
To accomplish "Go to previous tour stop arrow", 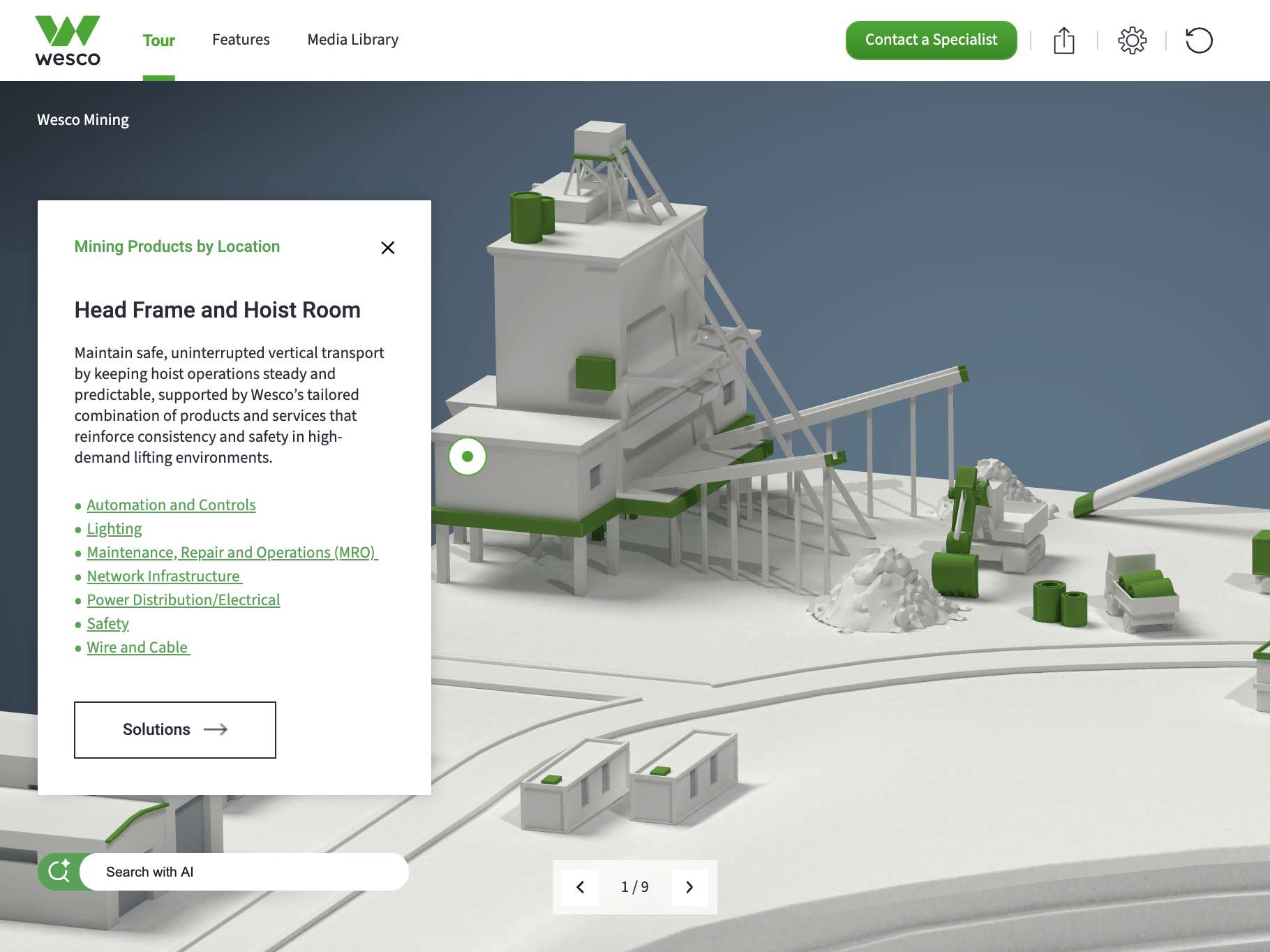I will [580, 887].
